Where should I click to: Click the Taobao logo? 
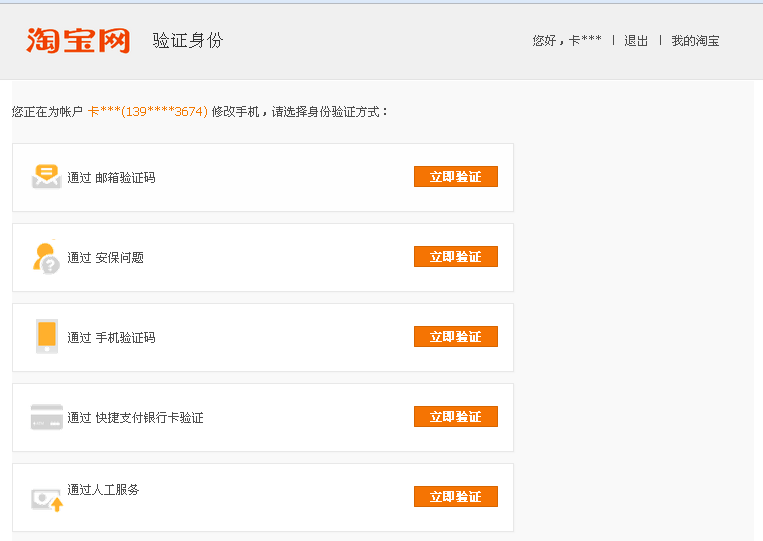pyautogui.click(x=78, y=40)
